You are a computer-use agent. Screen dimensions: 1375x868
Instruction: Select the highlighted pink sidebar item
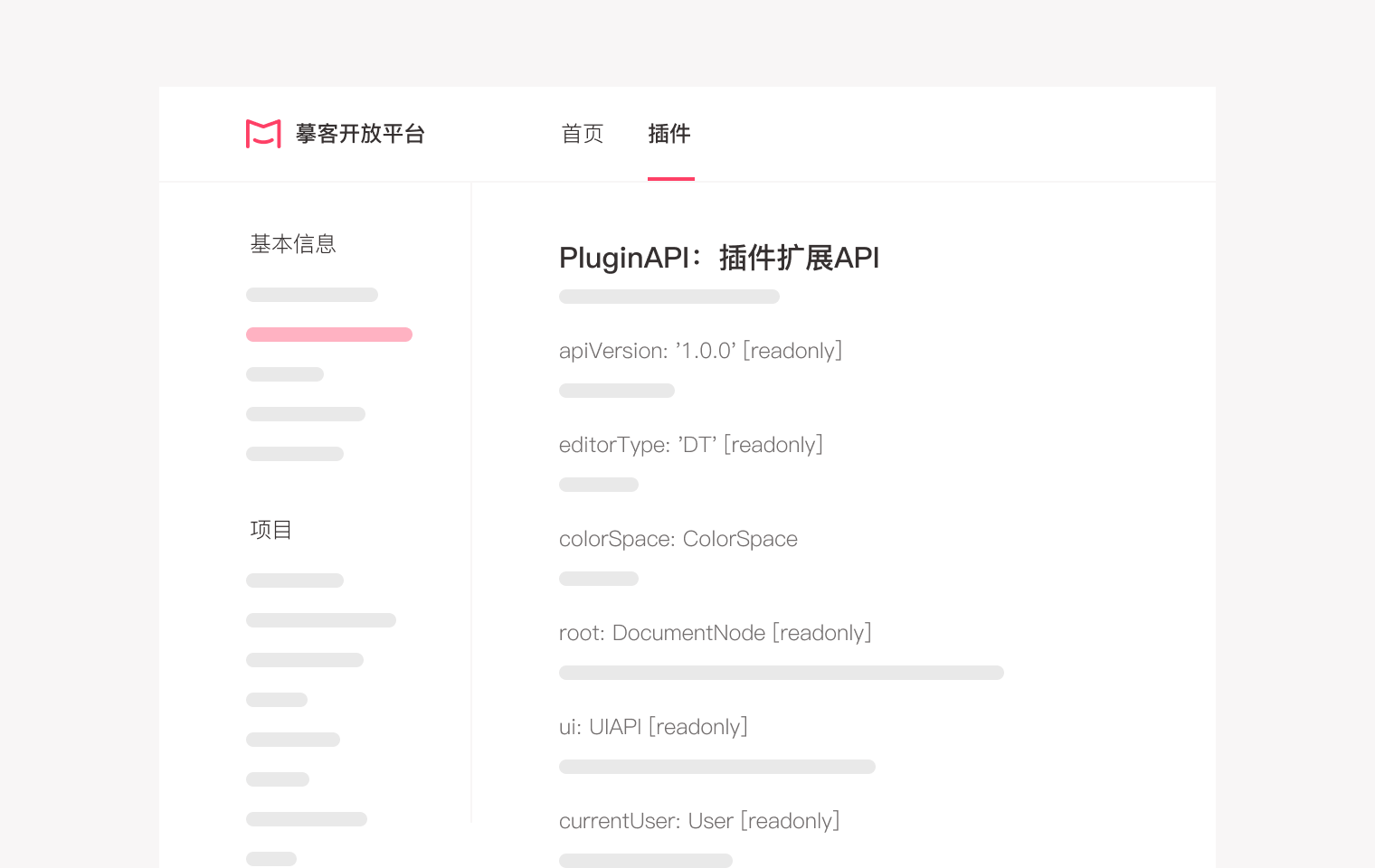click(329, 335)
